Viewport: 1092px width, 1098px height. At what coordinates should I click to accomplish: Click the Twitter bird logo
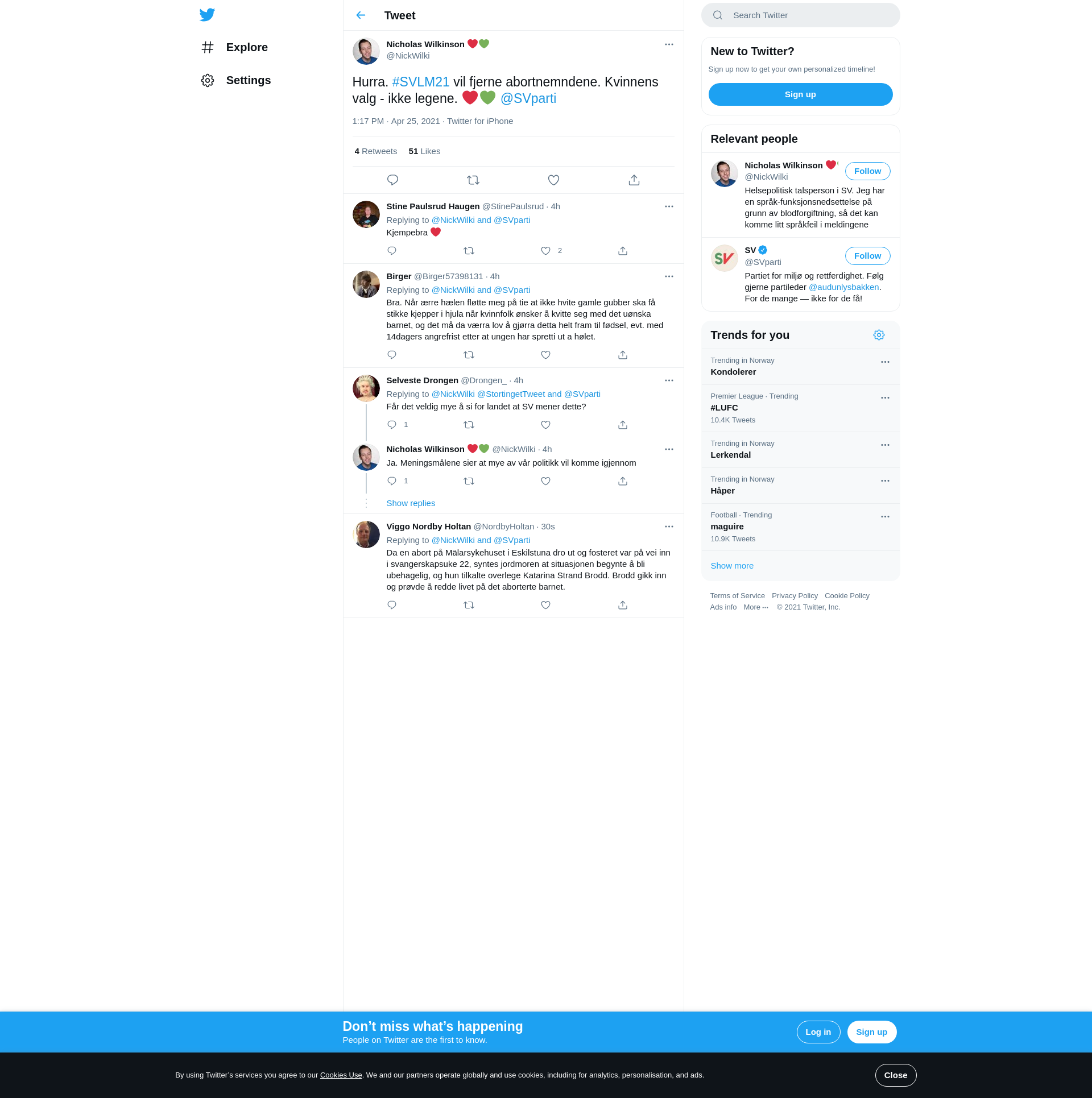pyautogui.click(x=207, y=15)
